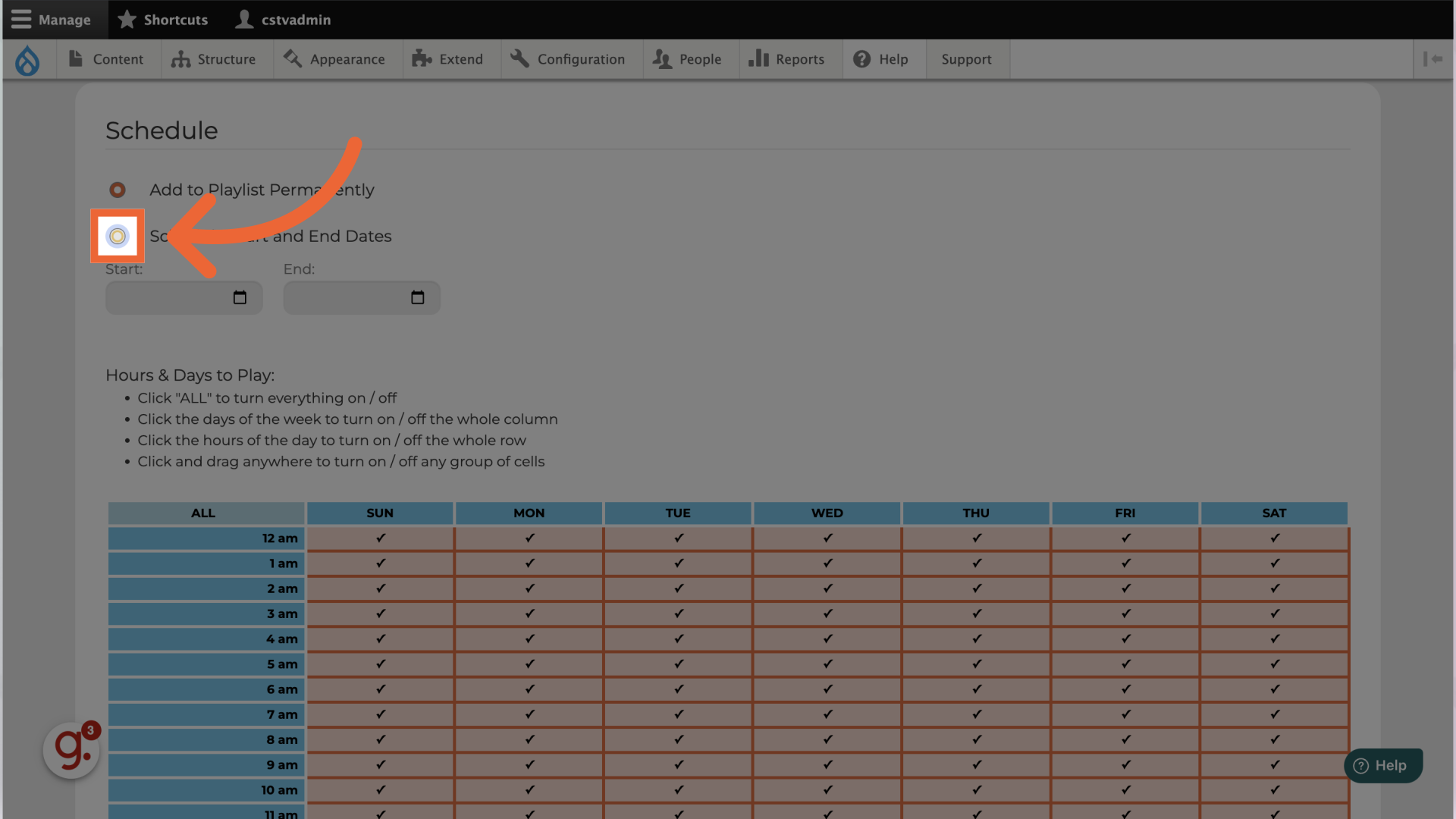Click the Drupal droplet home icon
The height and width of the screenshot is (819, 1456).
[x=27, y=60]
